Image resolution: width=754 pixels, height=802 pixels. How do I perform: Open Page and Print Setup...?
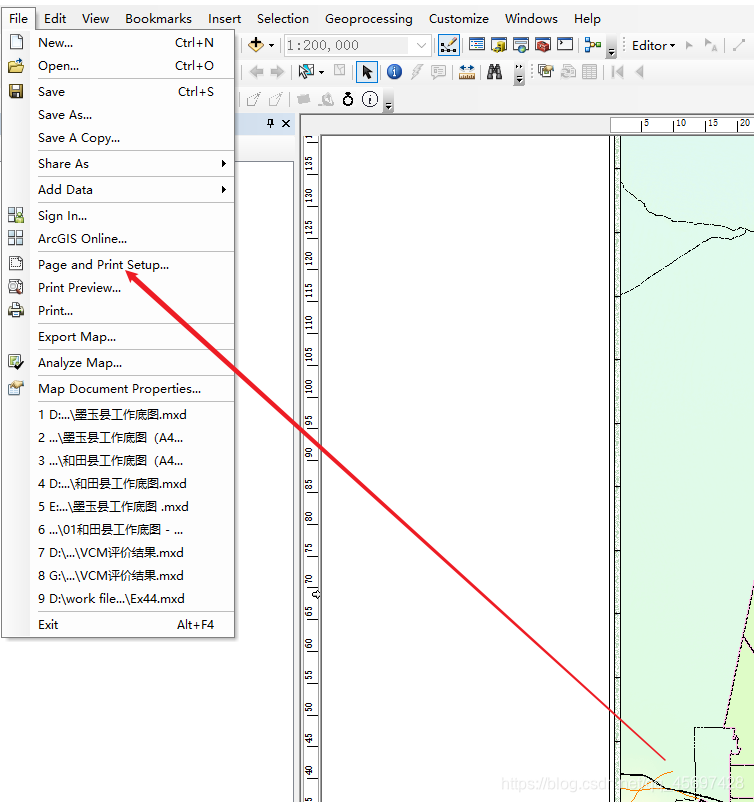119,265
